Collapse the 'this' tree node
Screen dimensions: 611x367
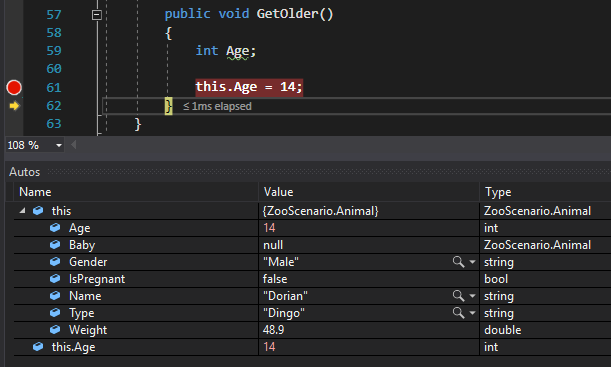click(22, 211)
